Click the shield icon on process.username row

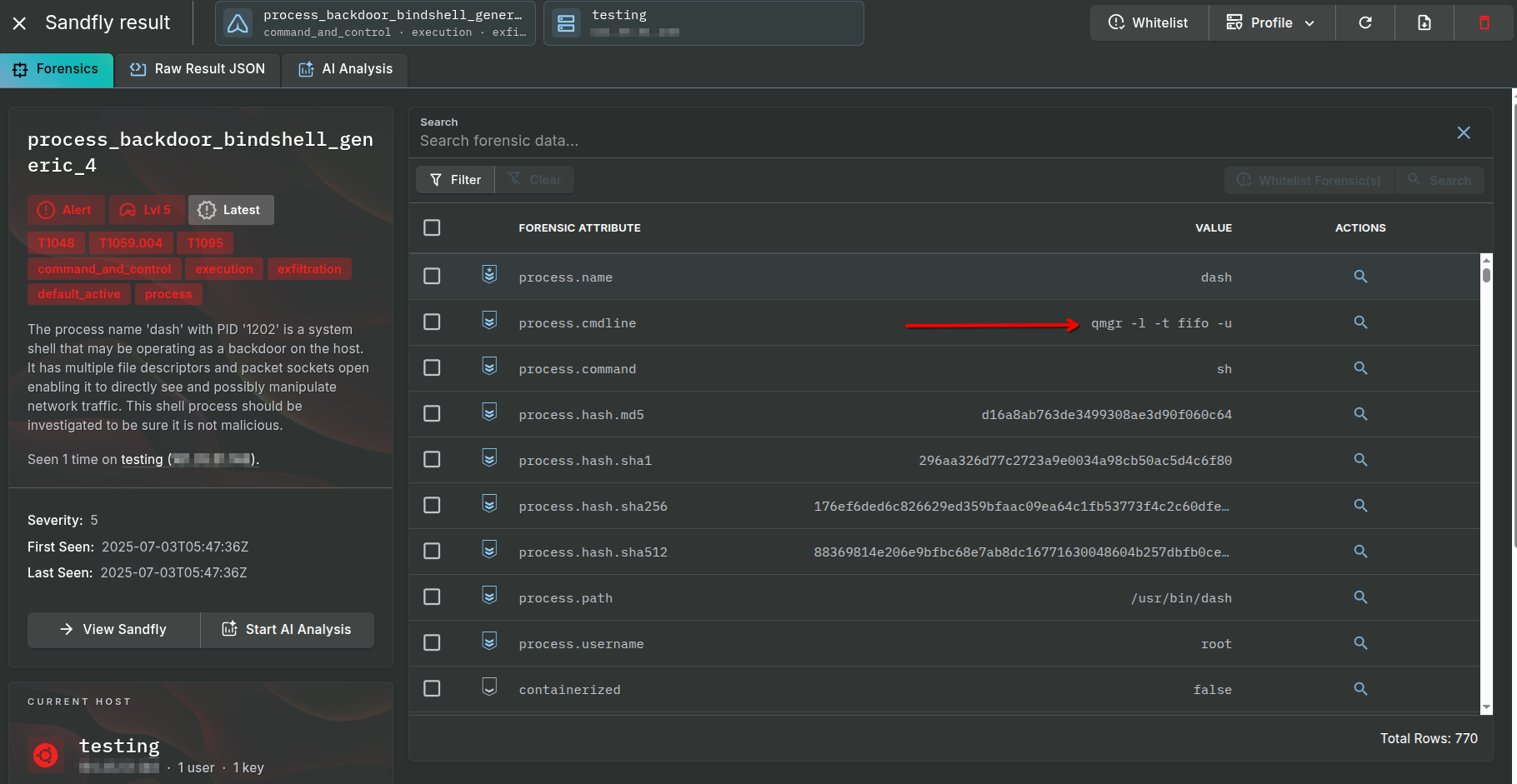click(489, 641)
